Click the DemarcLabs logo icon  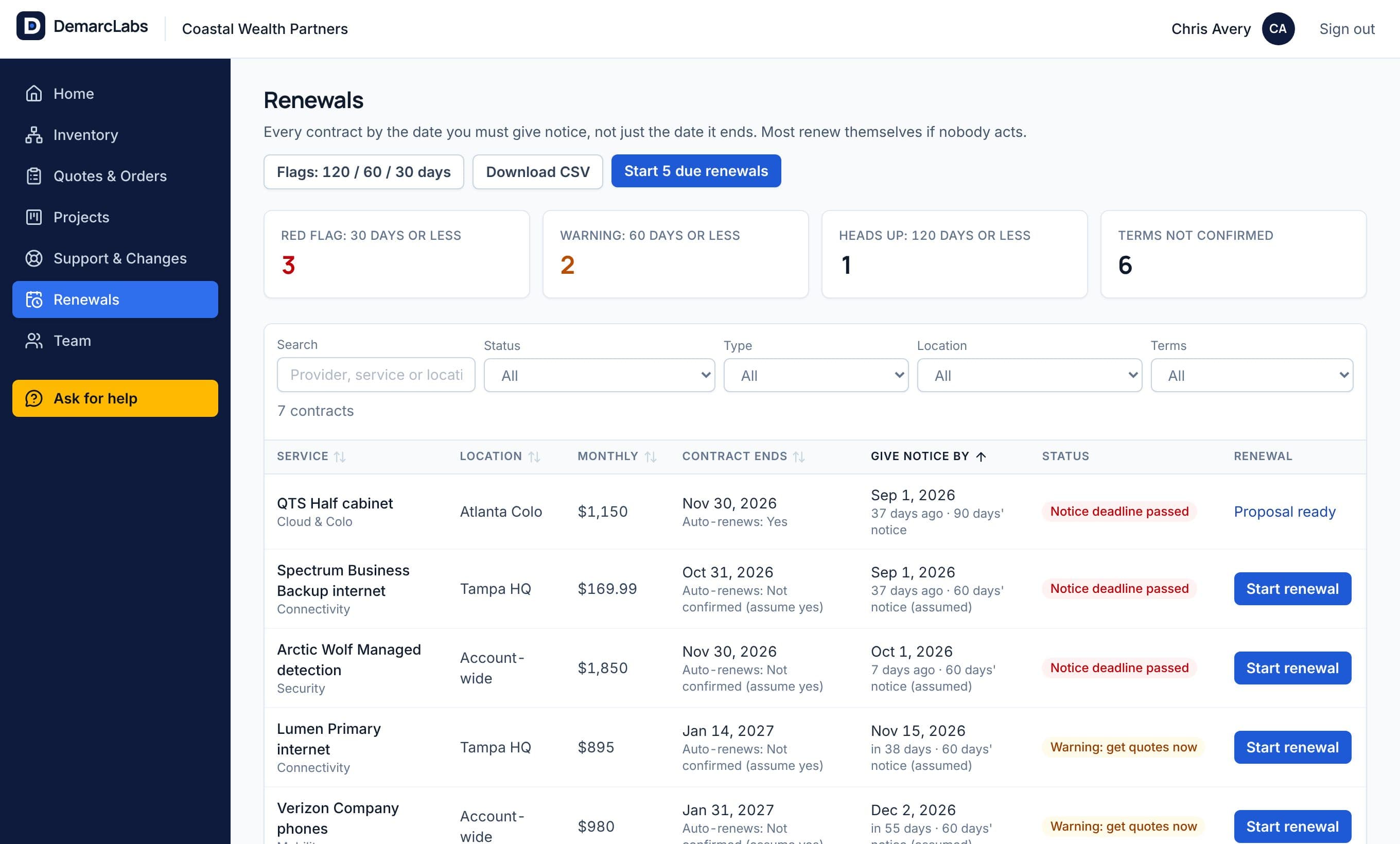[31, 26]
